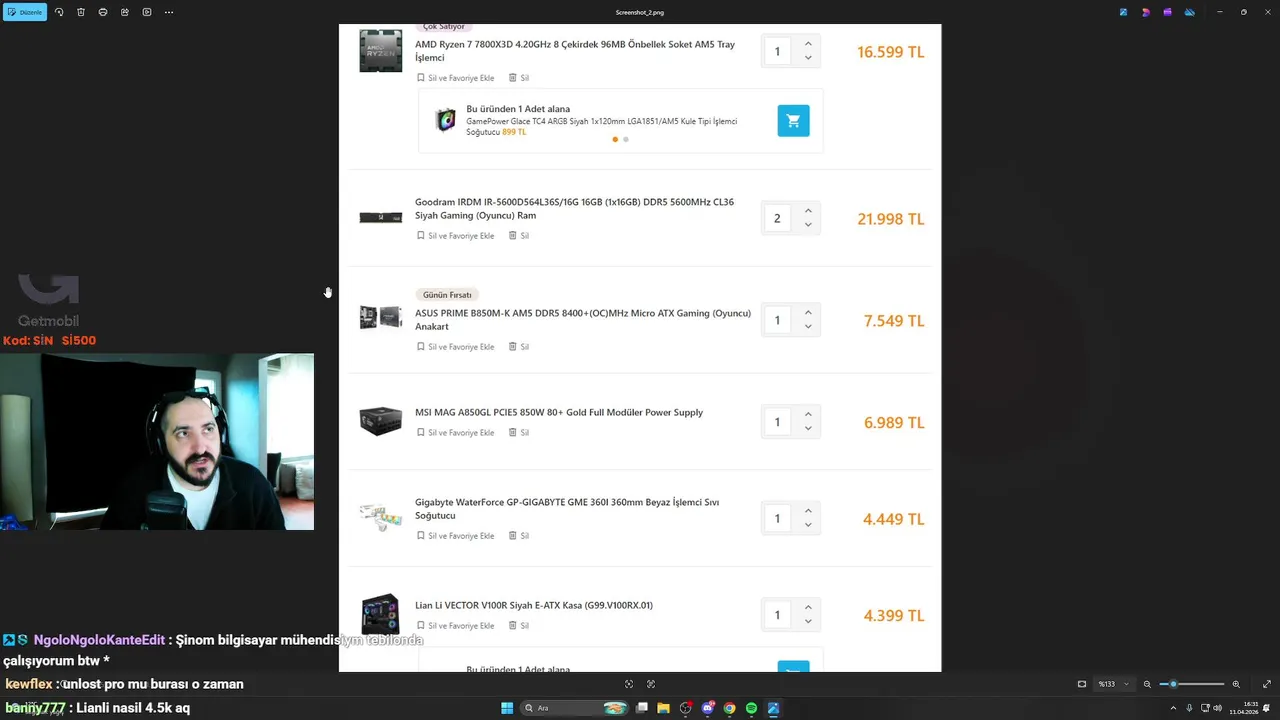The height and width of the screenshot is (720, 1280).
Task: Click the Günün Fırsatı badge
Action: tap(447, 295)
